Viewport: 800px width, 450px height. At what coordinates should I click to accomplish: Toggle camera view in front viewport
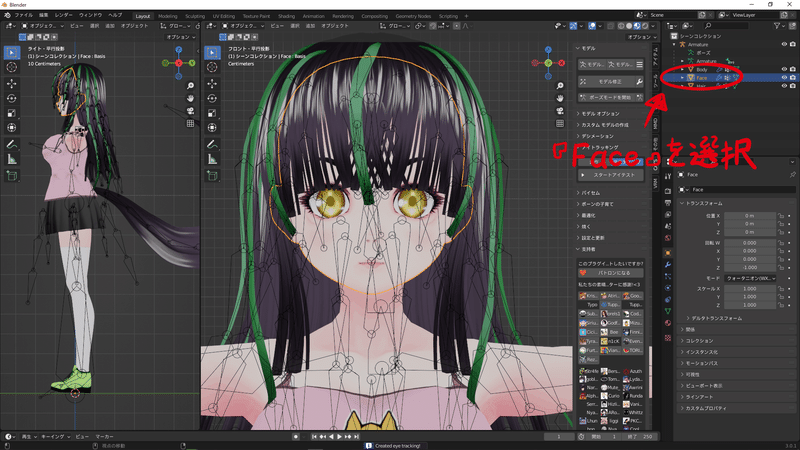(560, 111)
